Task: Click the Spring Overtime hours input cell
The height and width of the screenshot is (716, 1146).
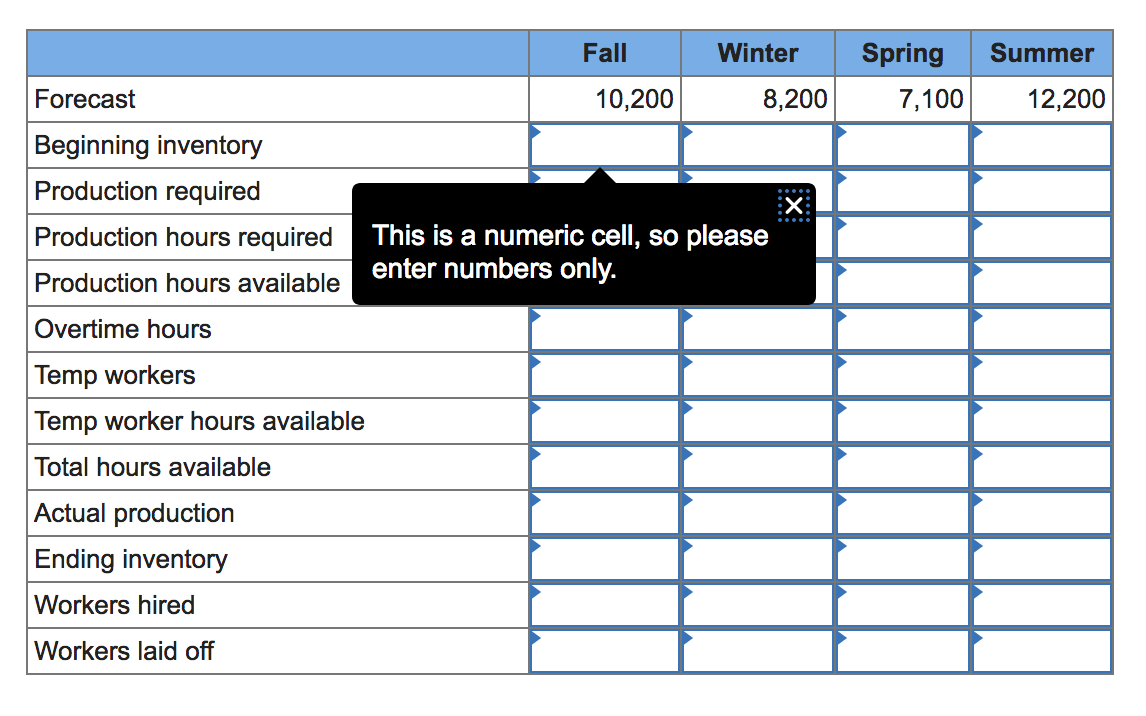Action: coord(902,329)
